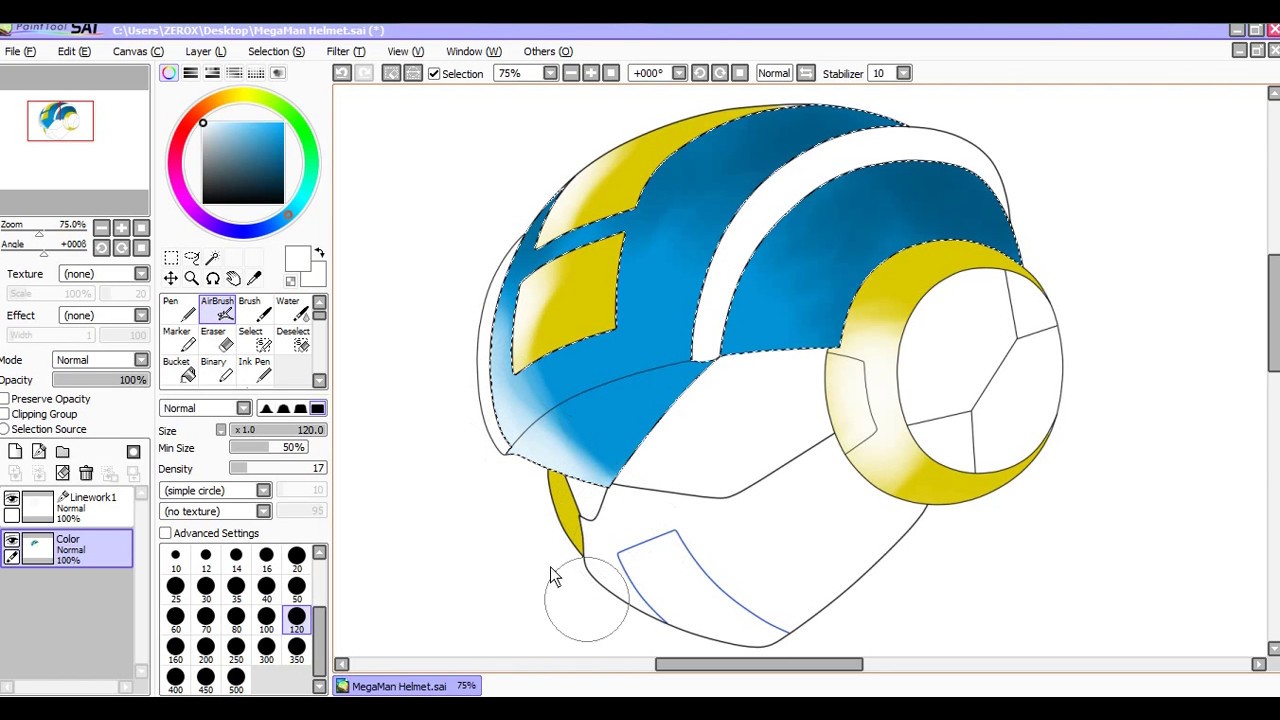Create a new linework layer
Image resolution: width=1280 pixels, height=720 pixels.
pos(39,451)
